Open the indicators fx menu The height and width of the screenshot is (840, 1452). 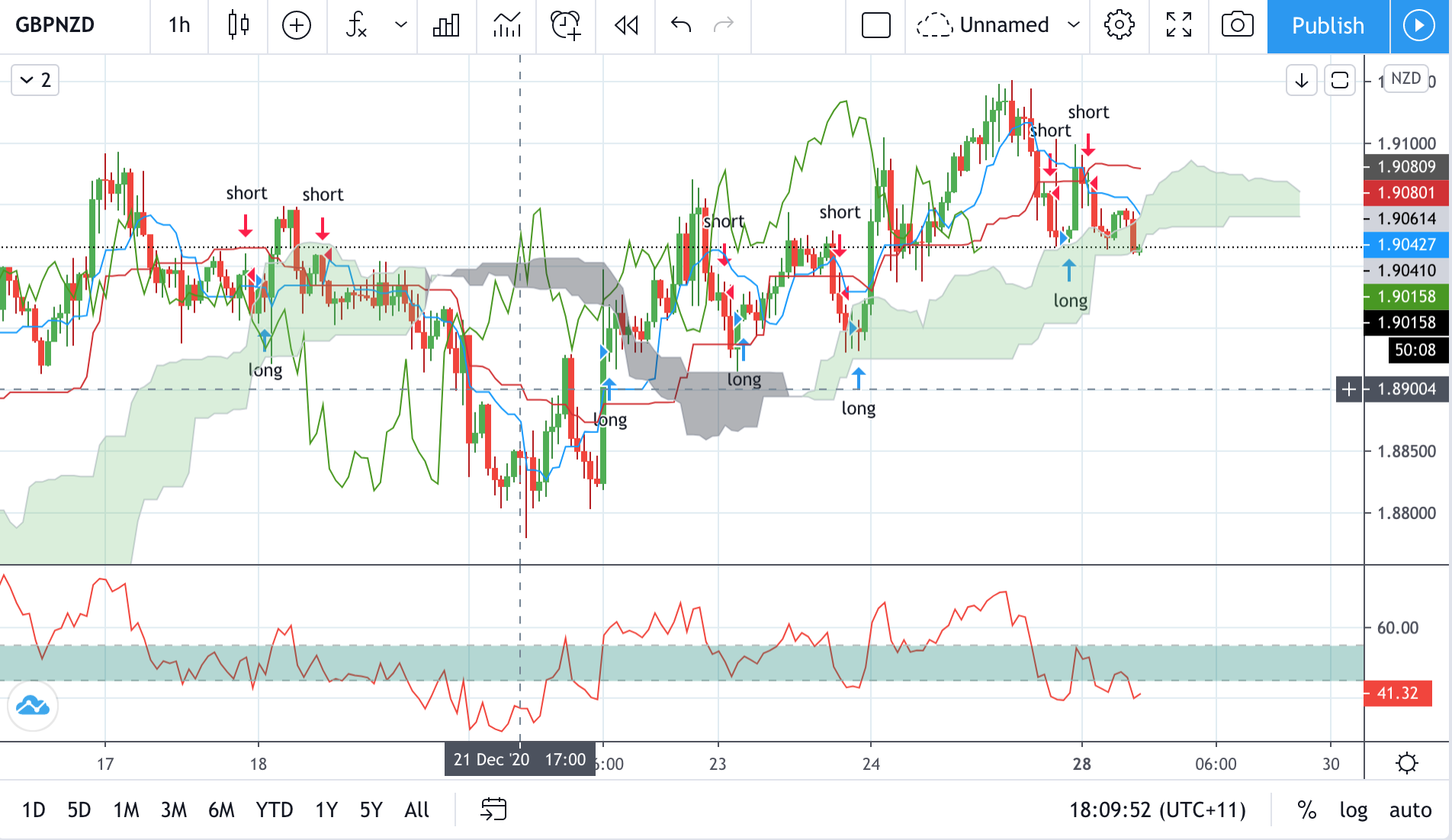357,25
